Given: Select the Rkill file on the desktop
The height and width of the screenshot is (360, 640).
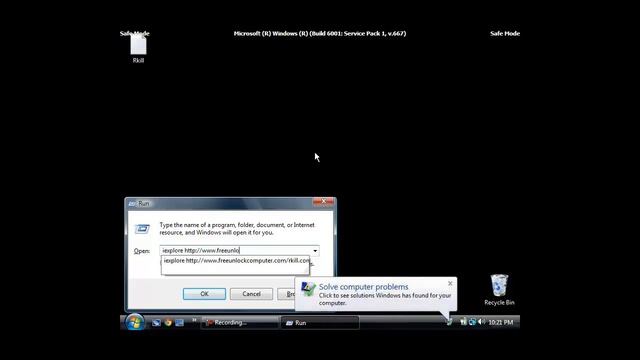Looking at the screenshot, I should 138,49.
